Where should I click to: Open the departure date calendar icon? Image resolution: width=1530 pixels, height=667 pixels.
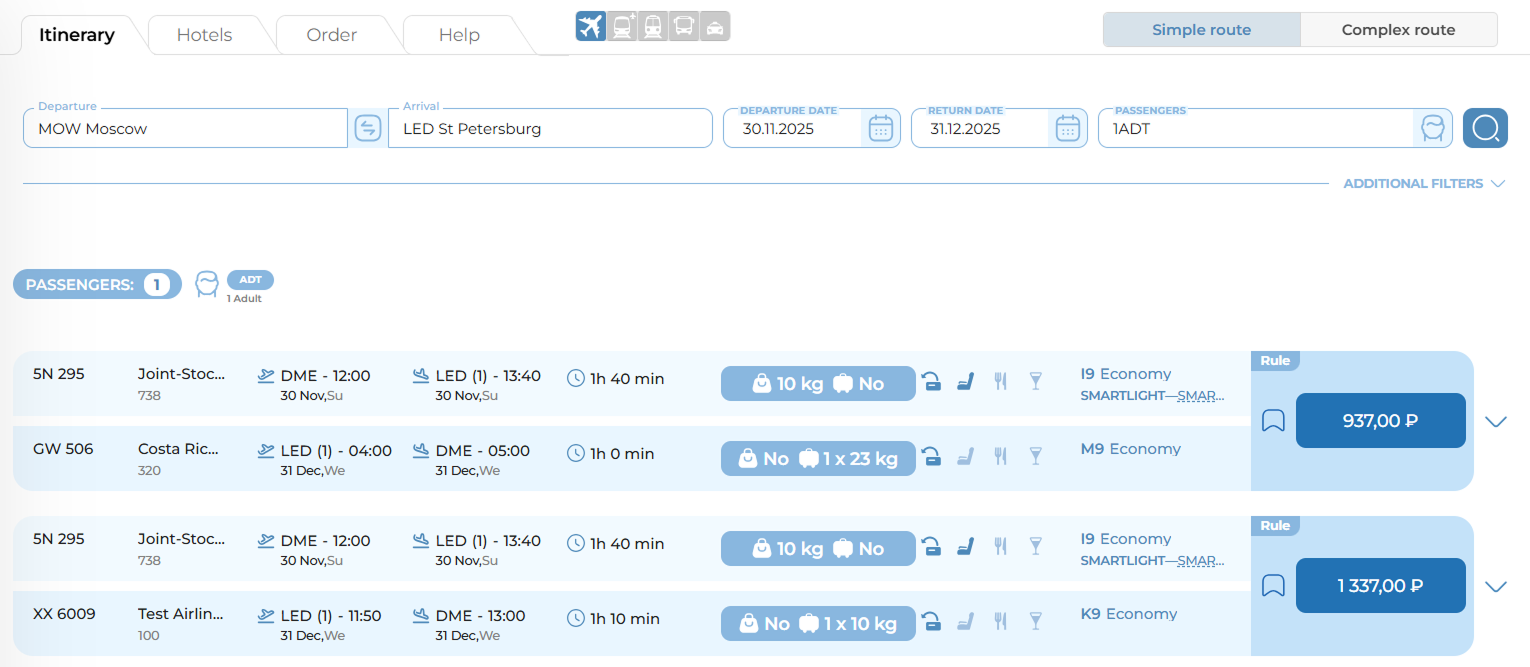point(880,128)
